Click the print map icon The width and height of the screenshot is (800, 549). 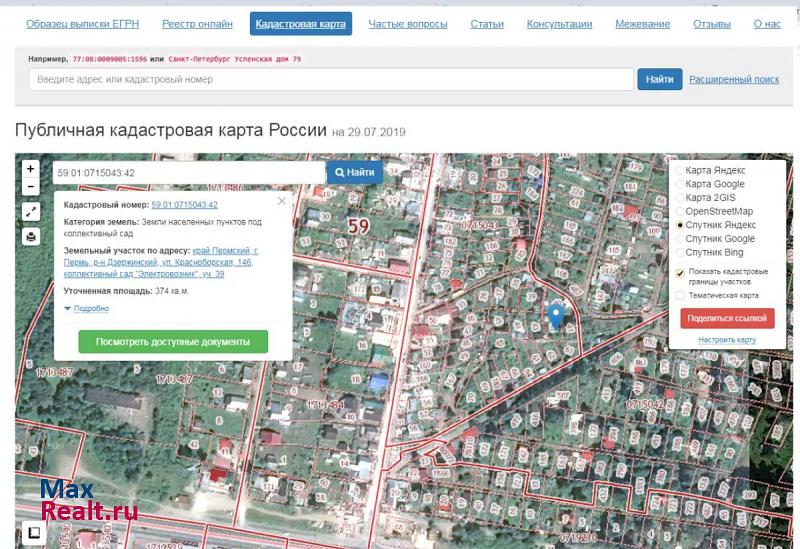coord(31,237)
